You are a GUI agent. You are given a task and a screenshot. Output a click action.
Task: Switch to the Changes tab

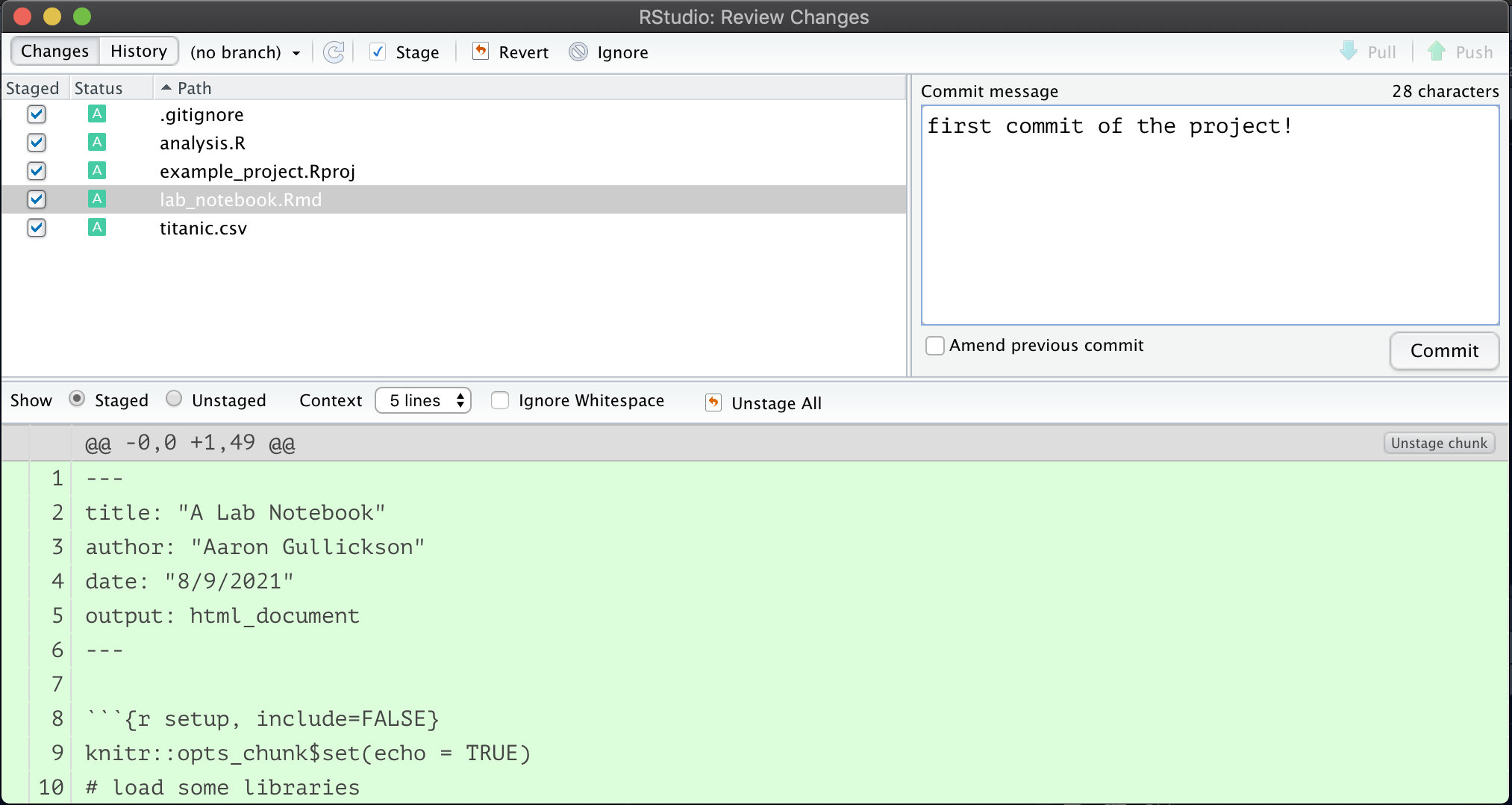[55, 51]
